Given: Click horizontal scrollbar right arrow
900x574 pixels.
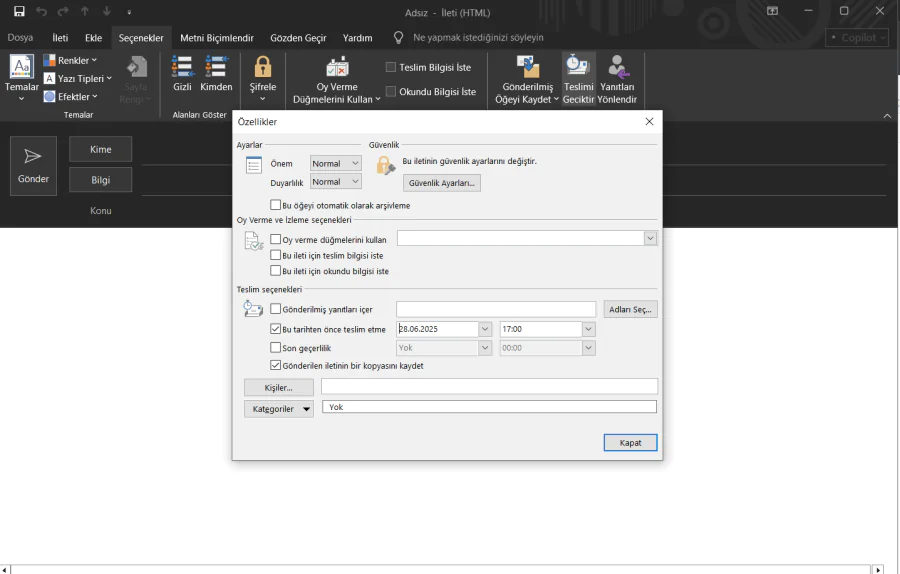Looking at the screenshot, I should click(x=878, y=569).
